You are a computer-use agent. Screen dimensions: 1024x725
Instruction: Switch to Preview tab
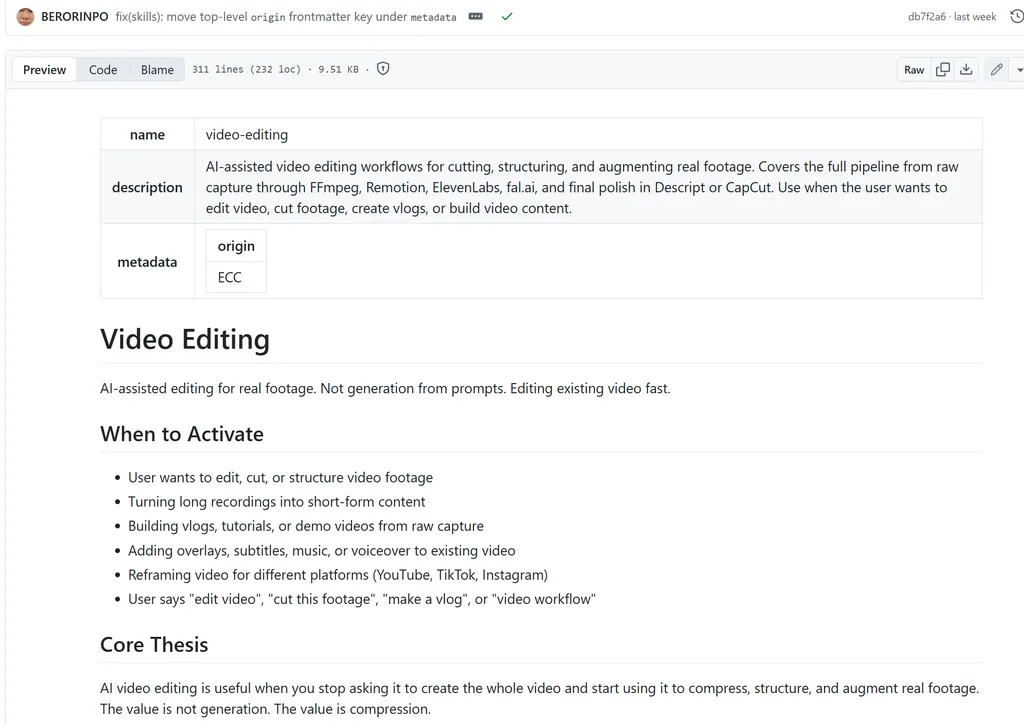[44, 70]
